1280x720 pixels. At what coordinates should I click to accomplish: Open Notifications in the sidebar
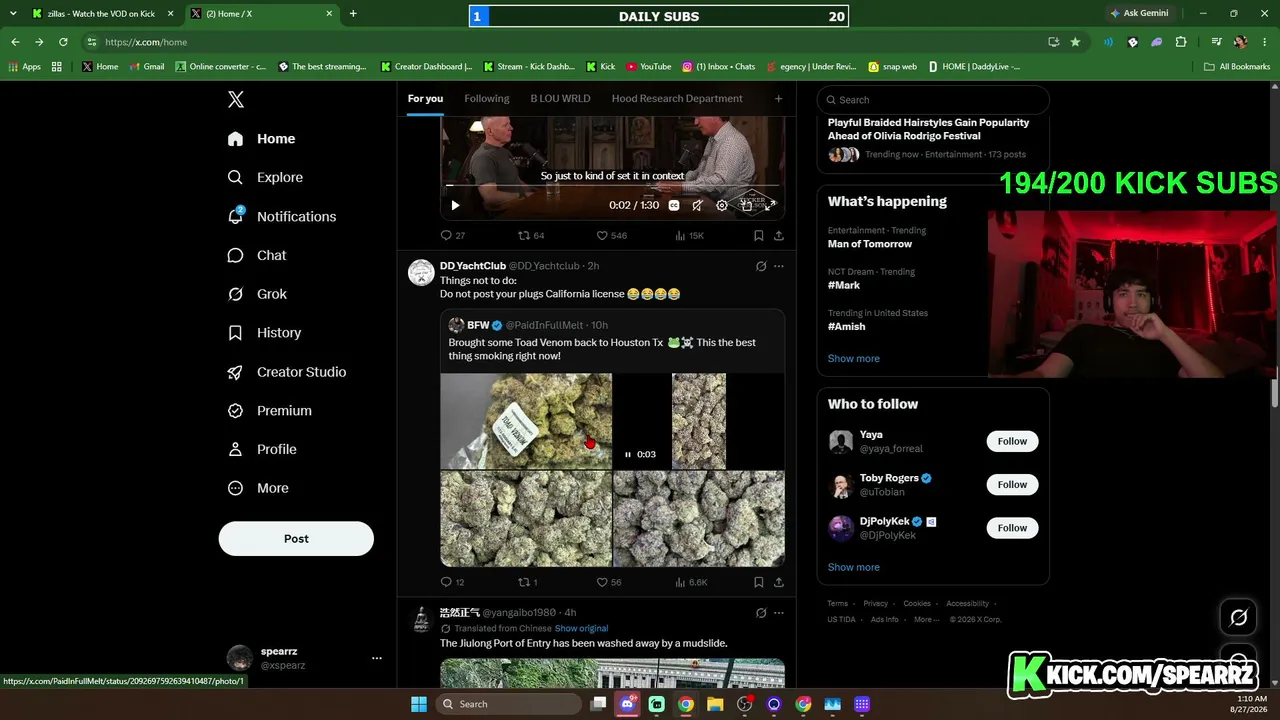click(x=281, y=216)
